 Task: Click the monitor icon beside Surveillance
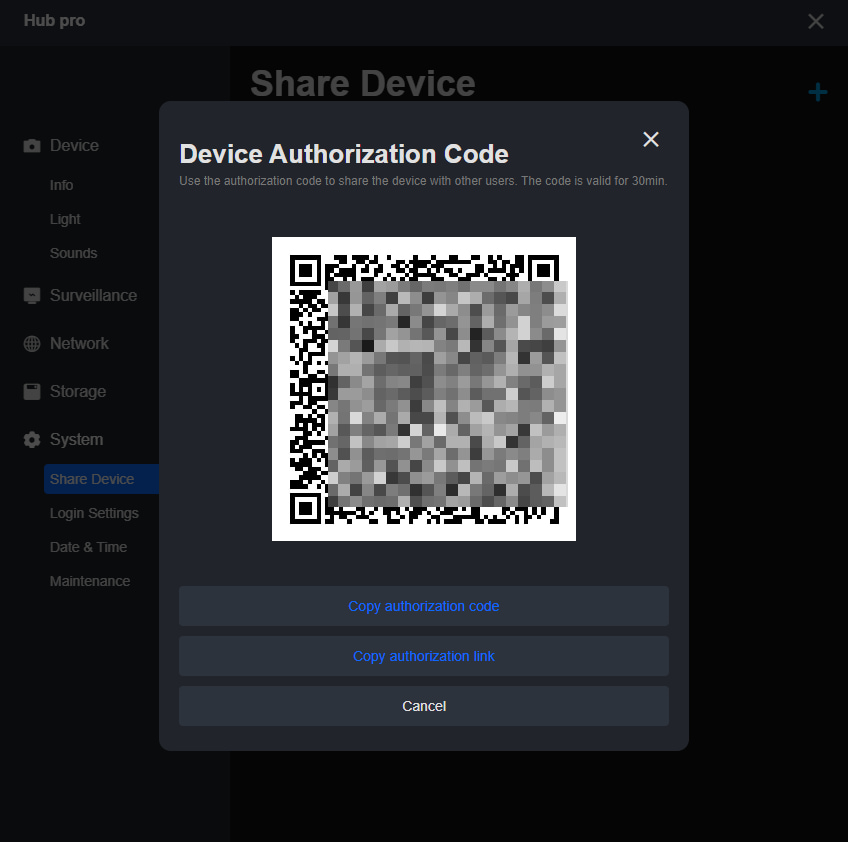pos(32,295)
